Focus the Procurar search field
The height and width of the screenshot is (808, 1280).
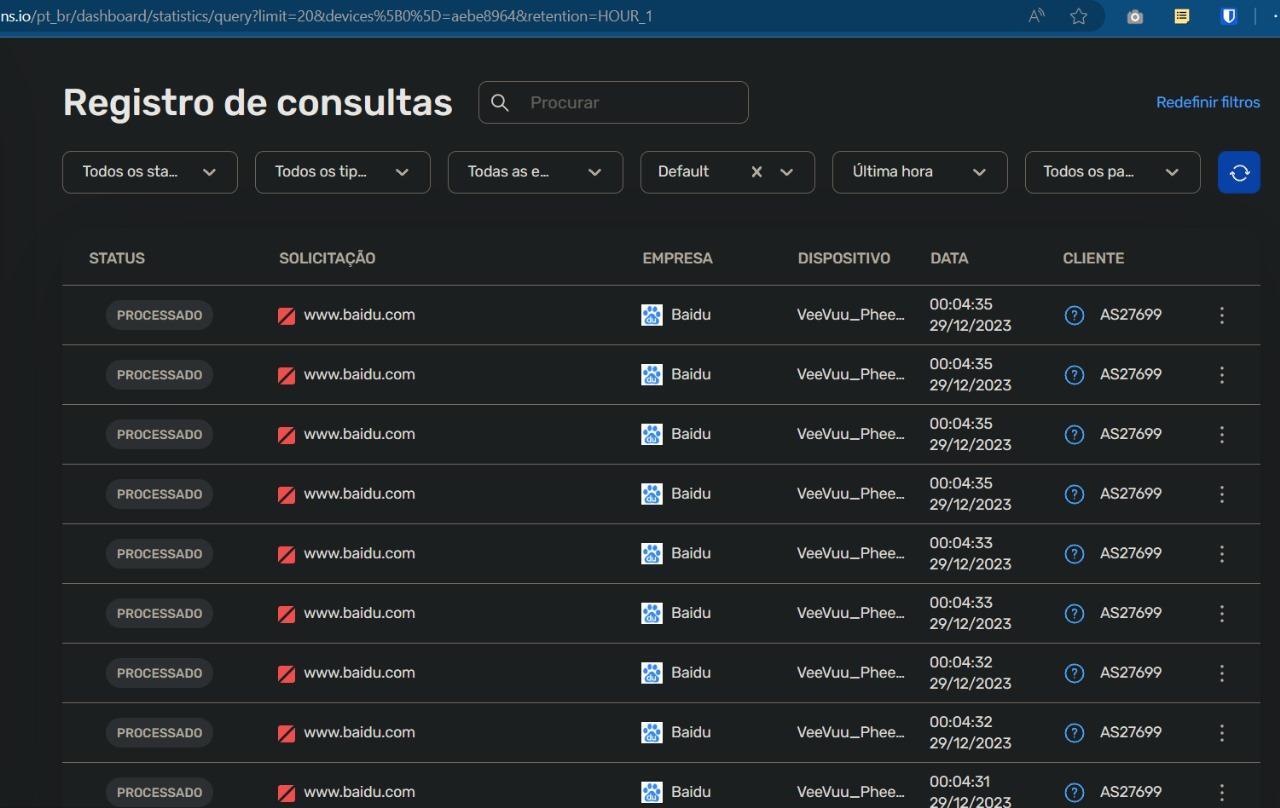click(x=613, y=102)
